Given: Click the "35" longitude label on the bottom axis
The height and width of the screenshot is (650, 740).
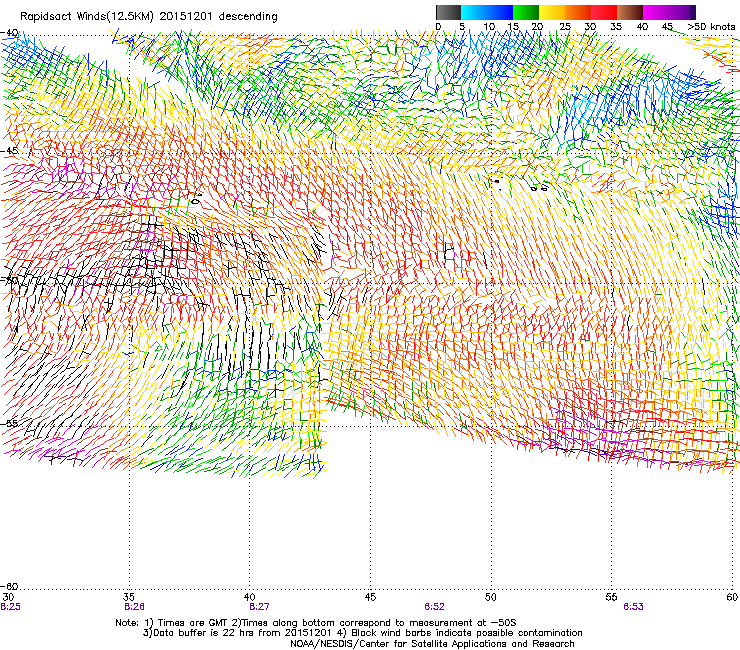Looking at the screenshot, I should pyautogui.click(x=128, y=597).
